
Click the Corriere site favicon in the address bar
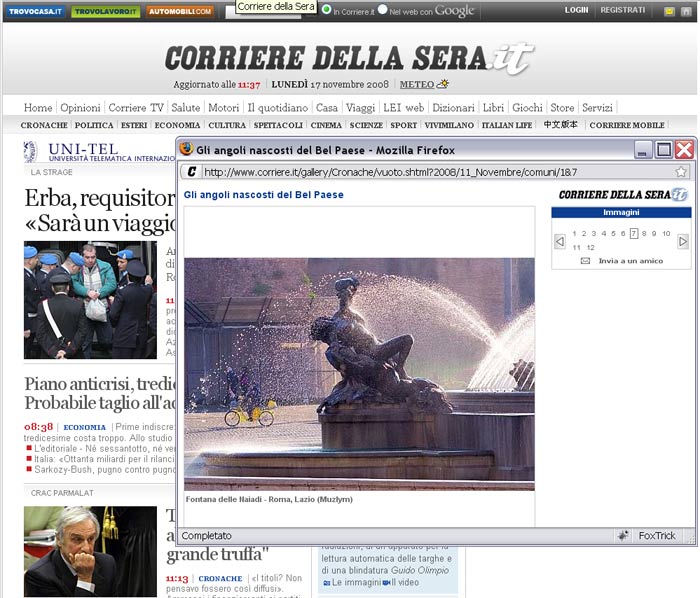click(x=192, y=172)
